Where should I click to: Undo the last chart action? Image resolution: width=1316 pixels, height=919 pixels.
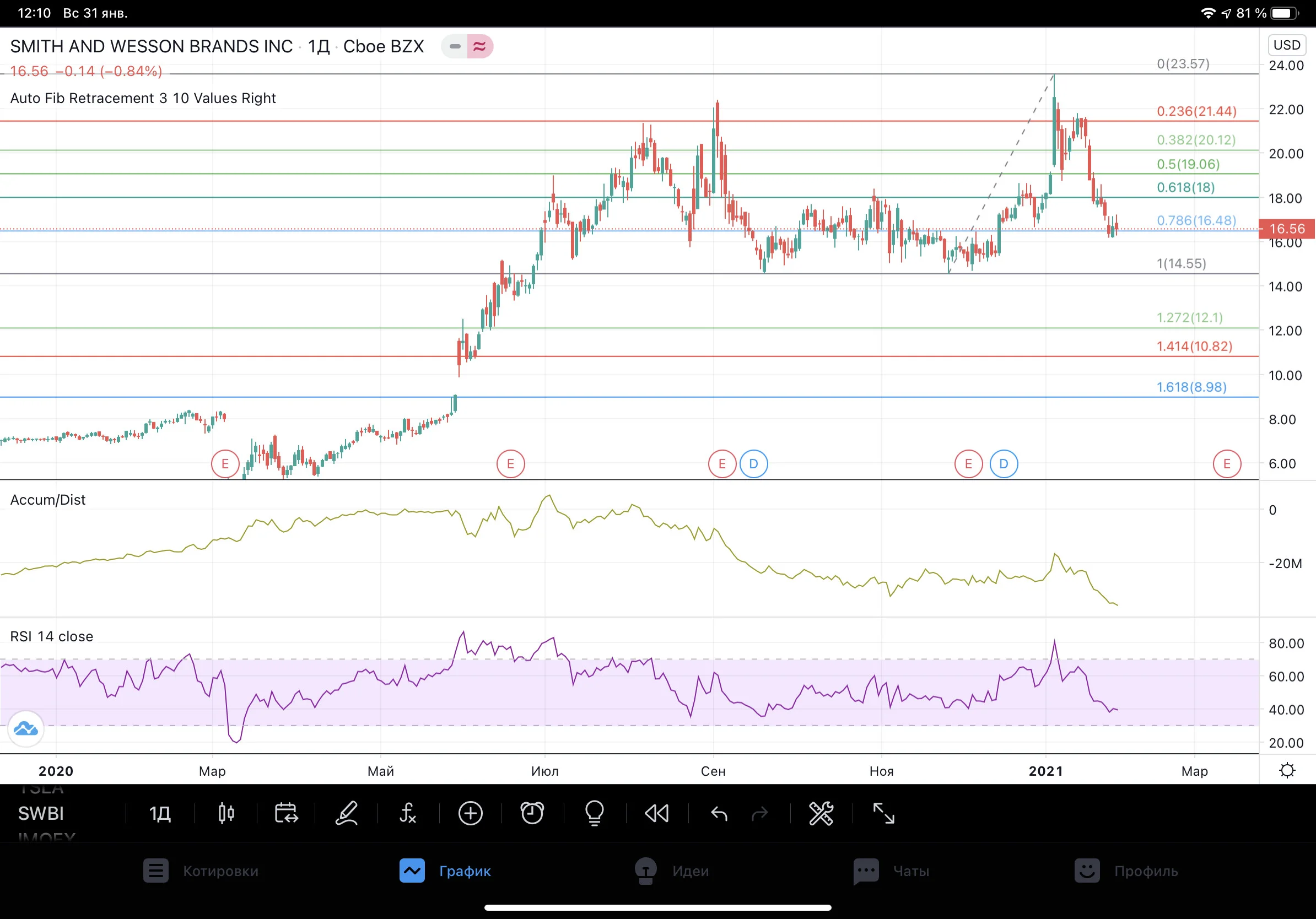click(719, 813)
